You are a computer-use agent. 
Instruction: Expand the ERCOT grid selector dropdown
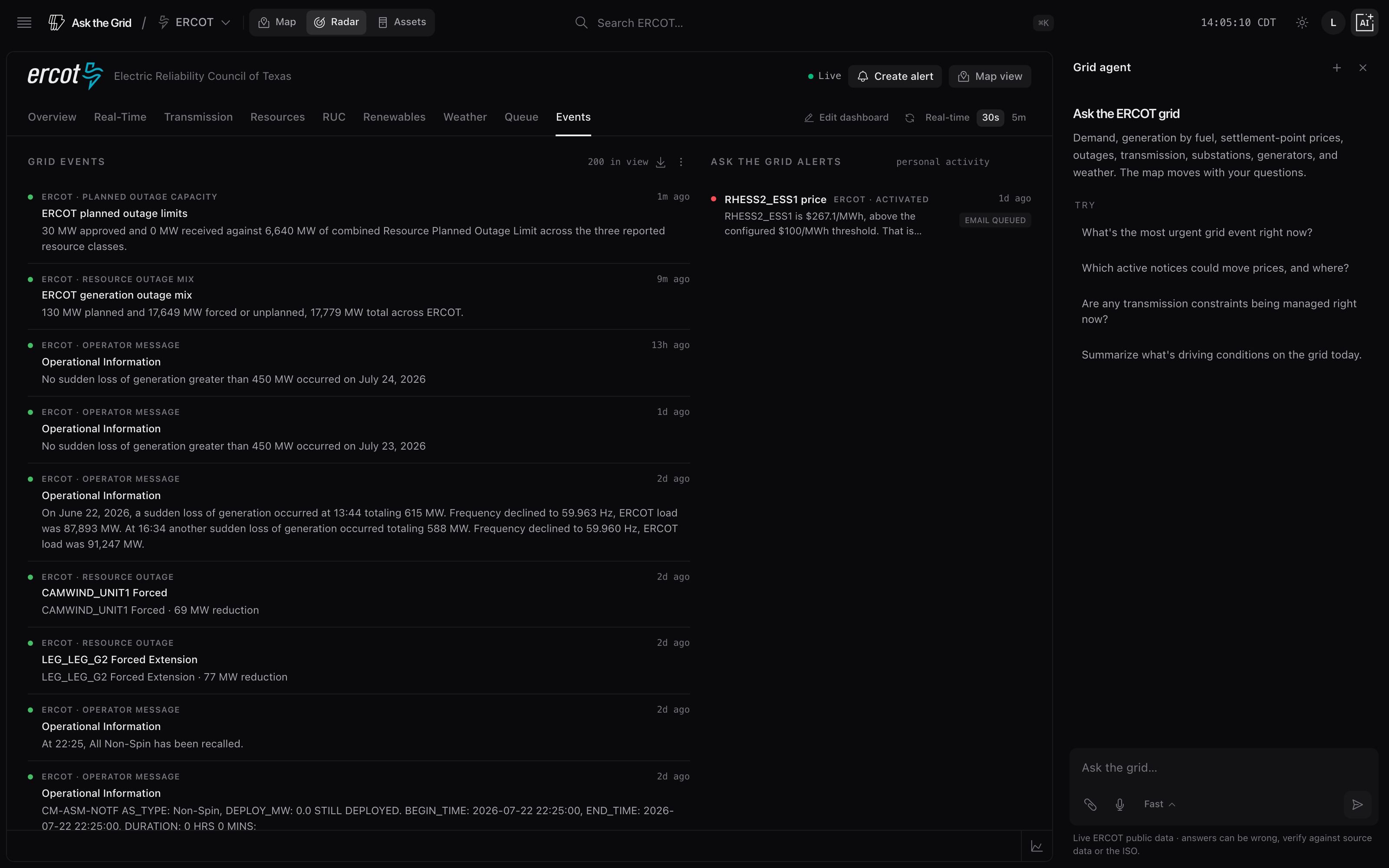pyautogui.click(x=194, y=23)
